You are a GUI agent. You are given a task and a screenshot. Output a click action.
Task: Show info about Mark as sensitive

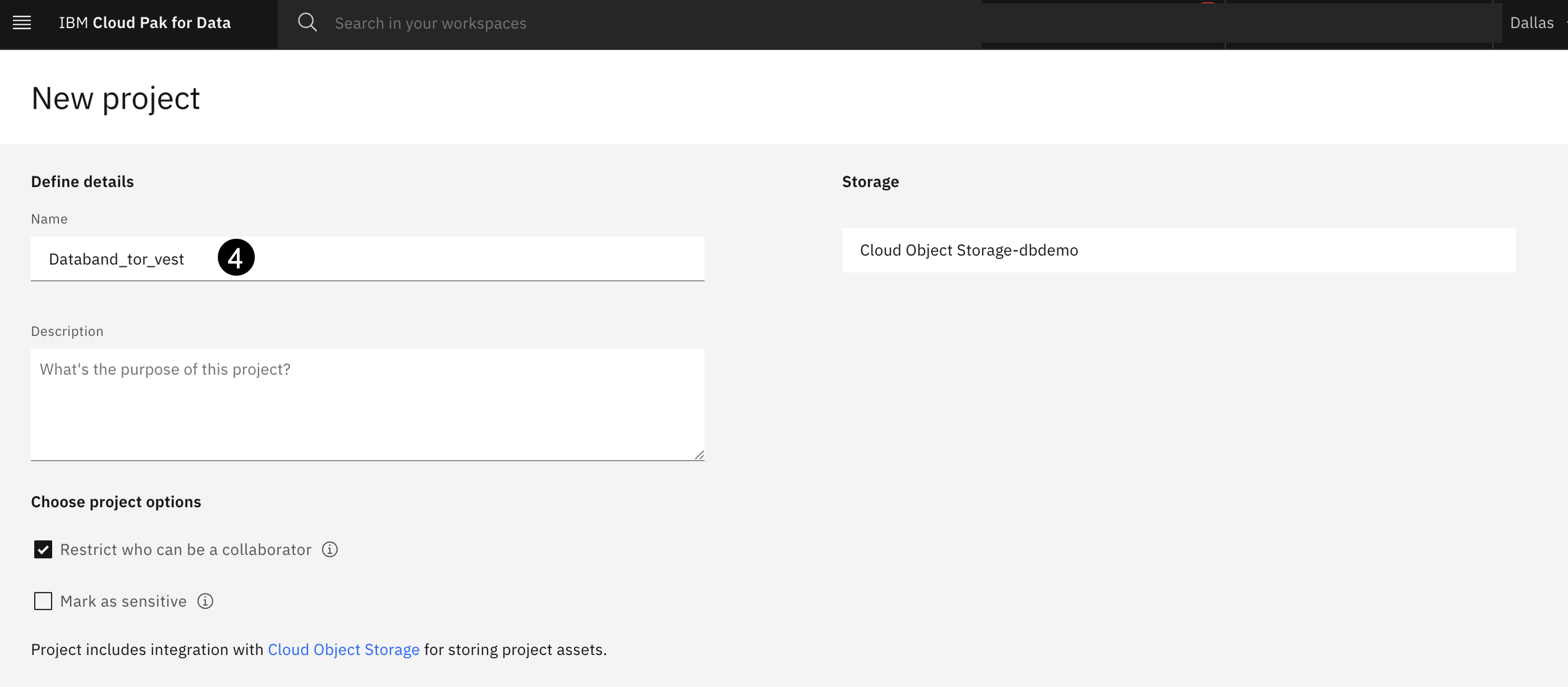[205, 601]
